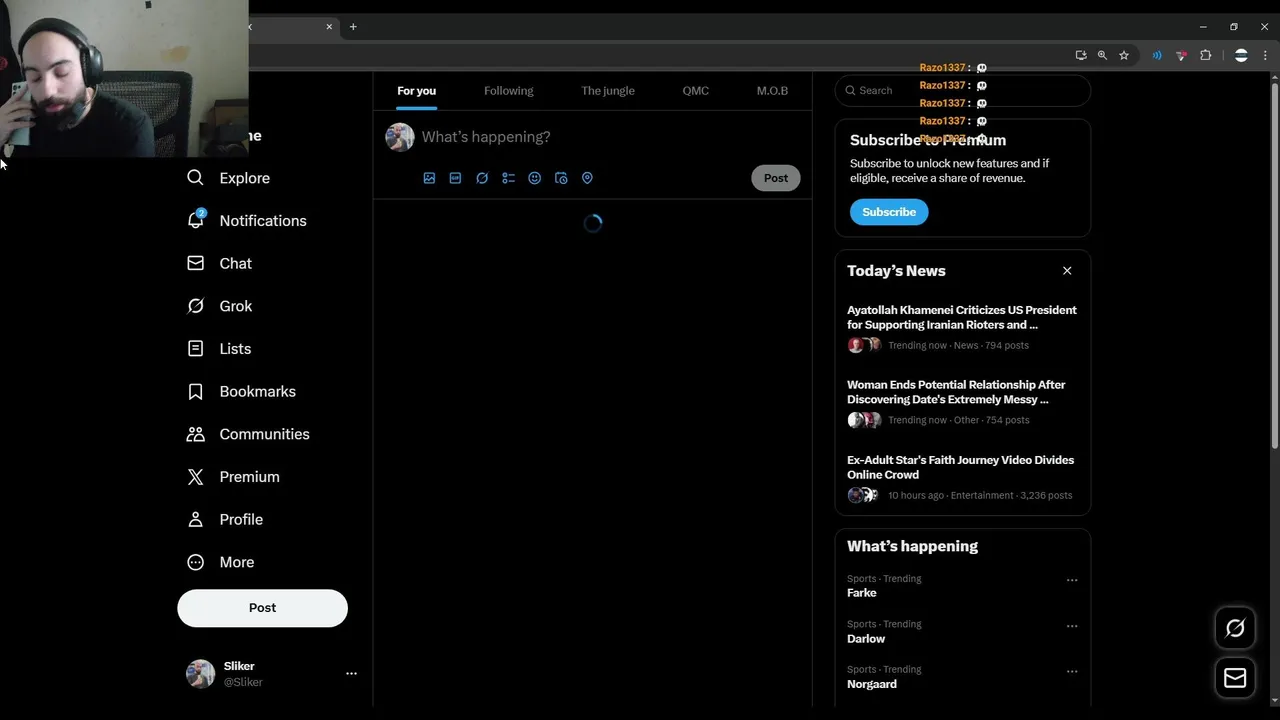Click the "What's happening" sidebar heading
Screen dimensions: 1280x720
pos(912,546)
